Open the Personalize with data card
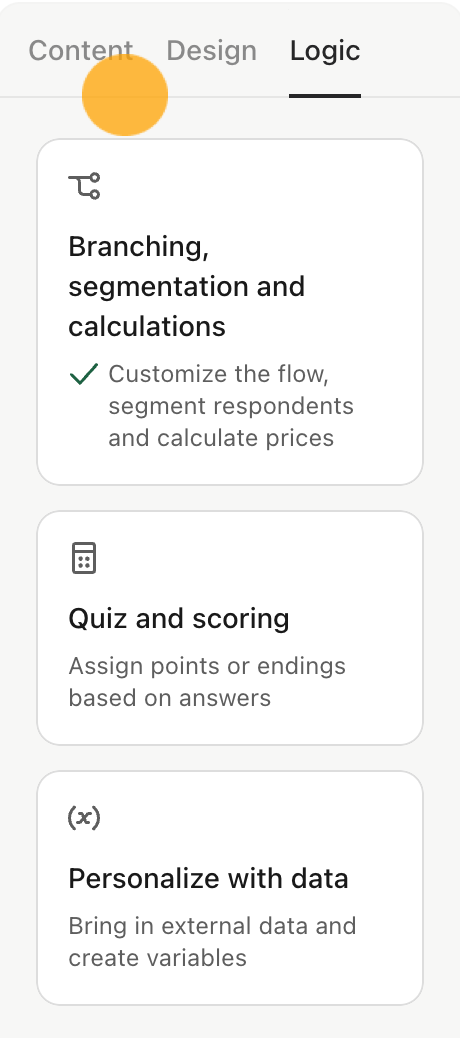Viewport: 460px width, 1038px height. [x=230, y=888]
